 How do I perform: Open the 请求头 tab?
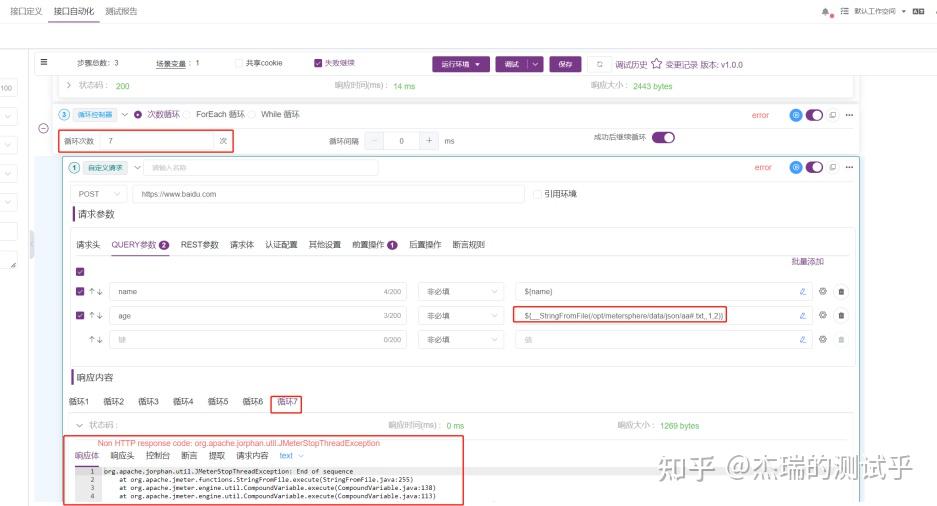pyautogui.click(x=88, y=245)
